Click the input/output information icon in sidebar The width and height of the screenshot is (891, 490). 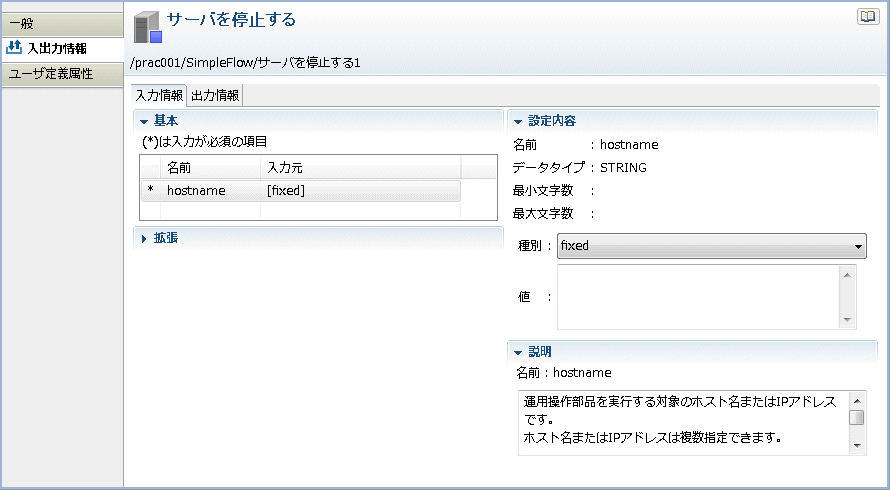click(14, 48)
